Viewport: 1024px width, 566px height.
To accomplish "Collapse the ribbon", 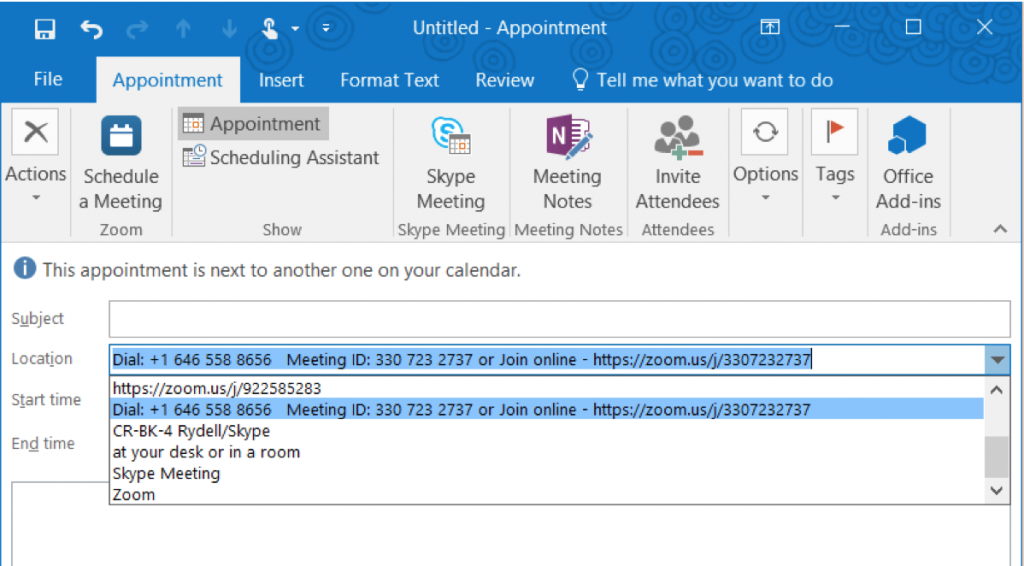I will pyautogui.click(x=1000, y=228).
